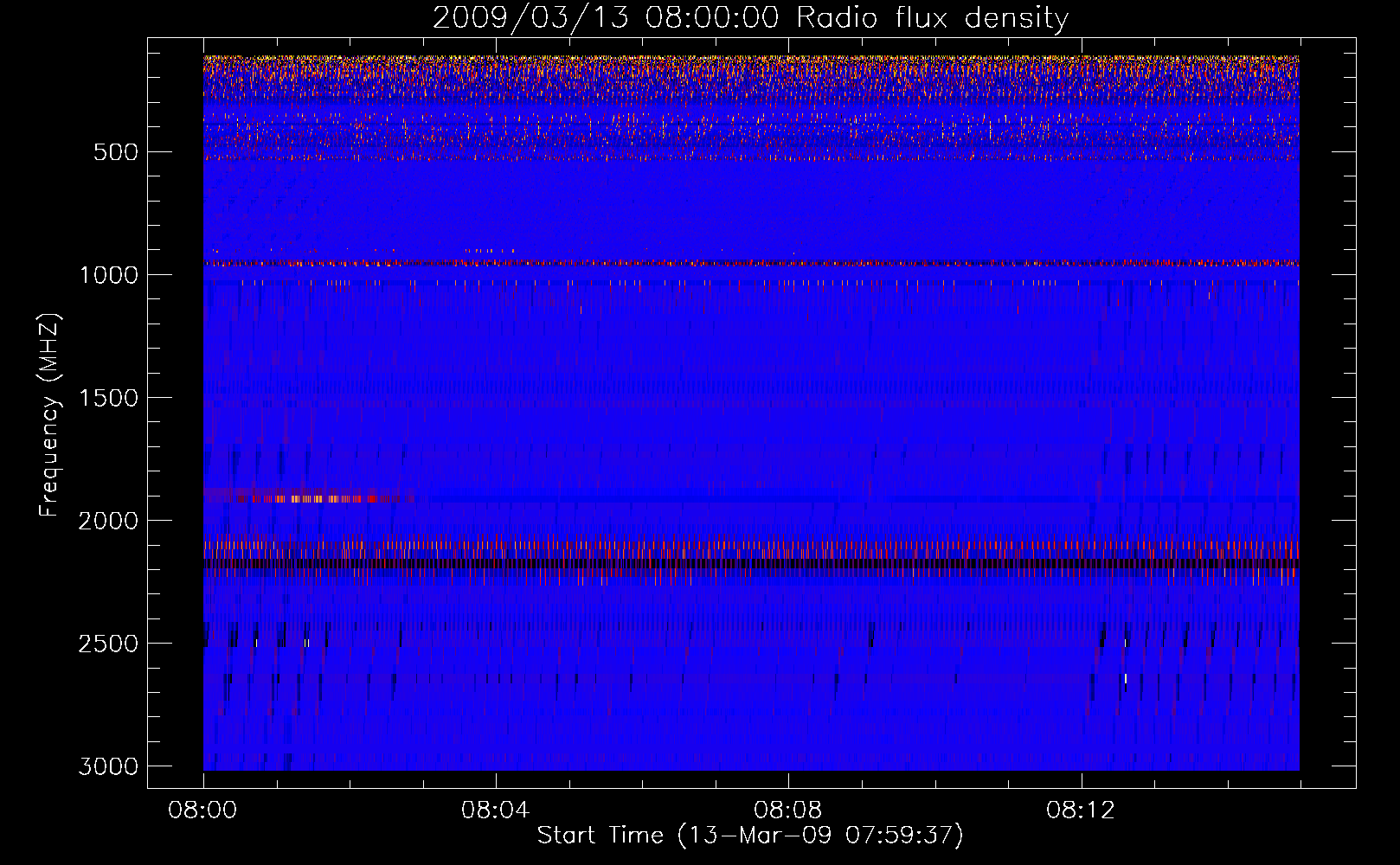The height and width of the screenshot is (865, 1400).
Task: Click the 08:04 time tick label
Action: (495, 811)
